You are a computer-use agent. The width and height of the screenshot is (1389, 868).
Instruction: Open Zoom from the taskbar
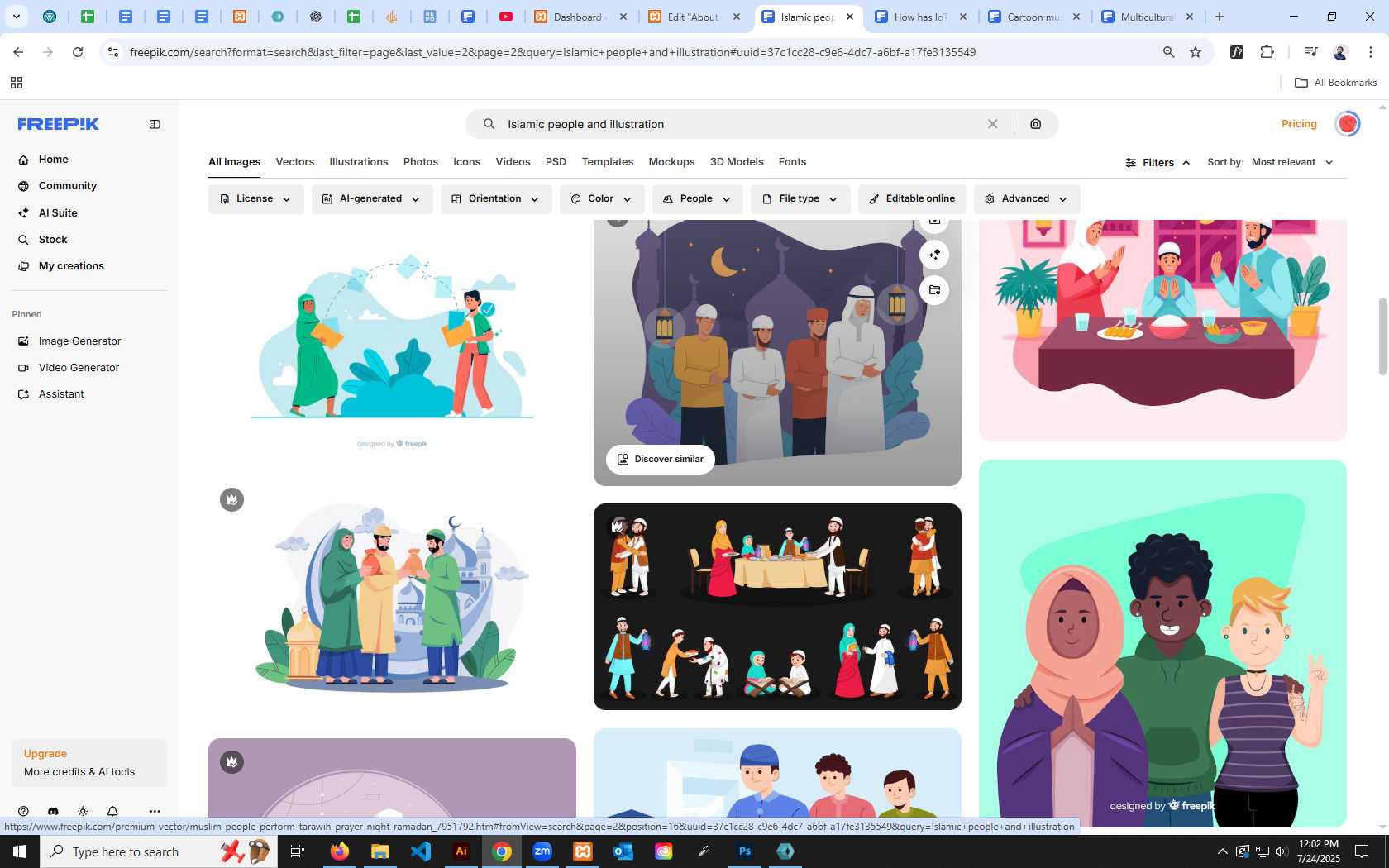click(542, 851)
